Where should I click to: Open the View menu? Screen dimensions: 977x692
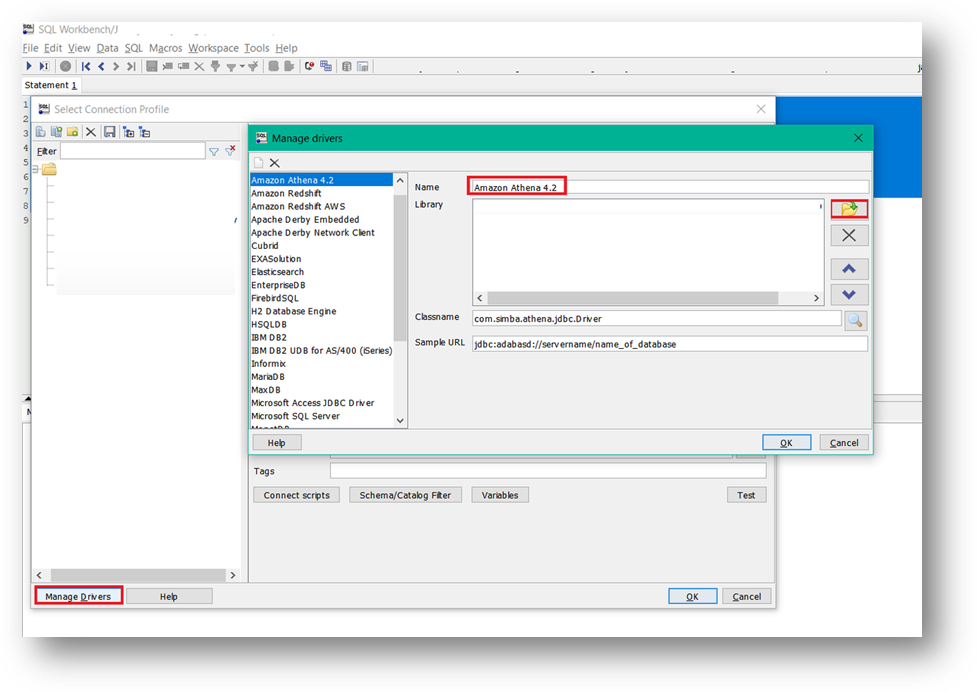click(x=79, y=48)
